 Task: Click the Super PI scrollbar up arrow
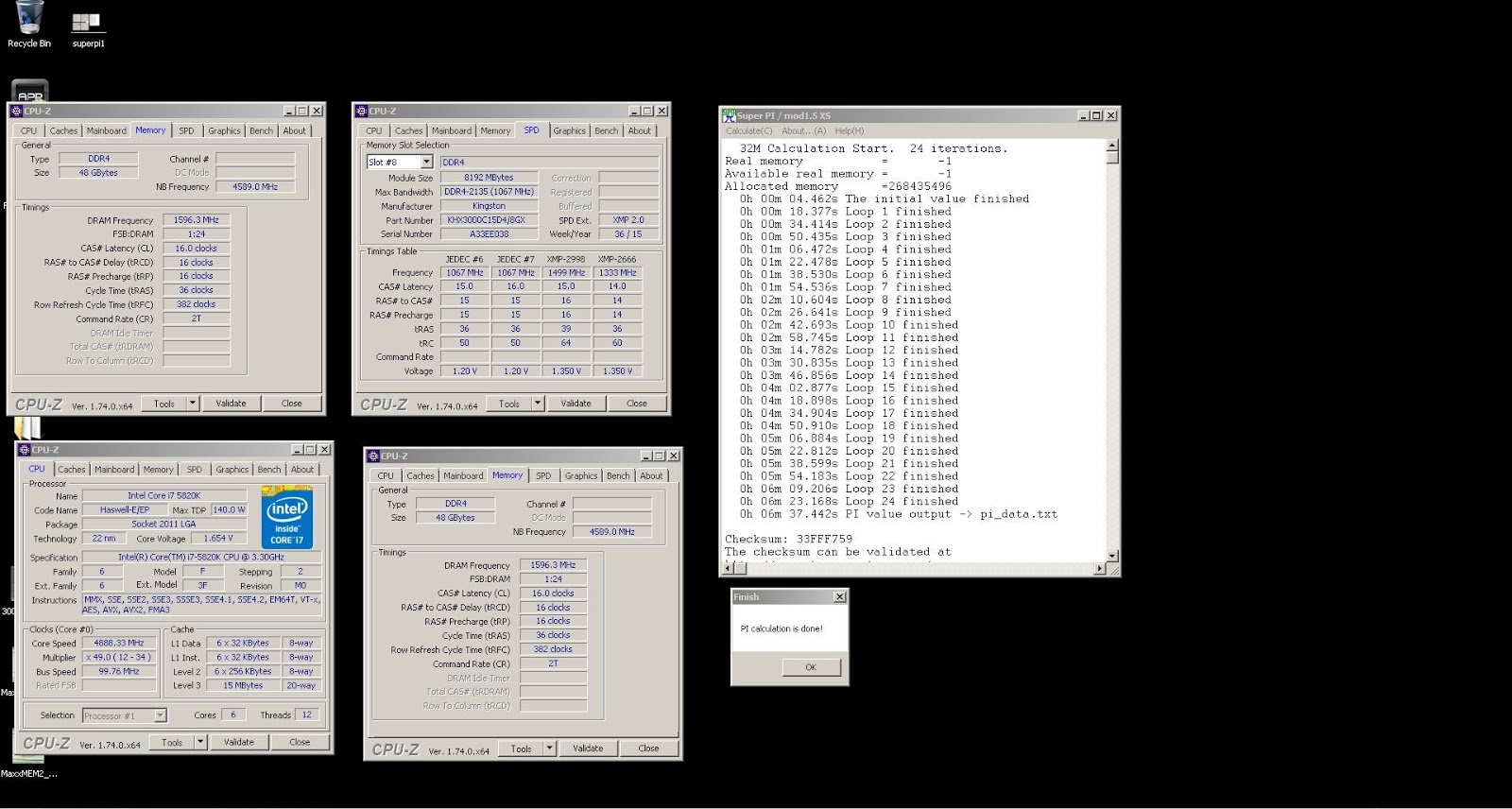pos(1112,146)
